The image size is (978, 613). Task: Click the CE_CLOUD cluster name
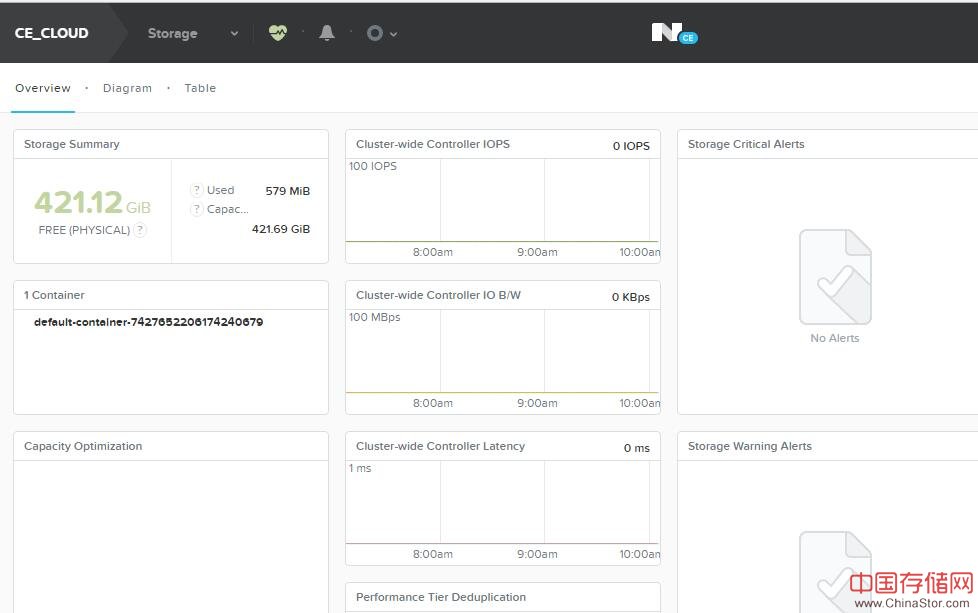point(52,33)
